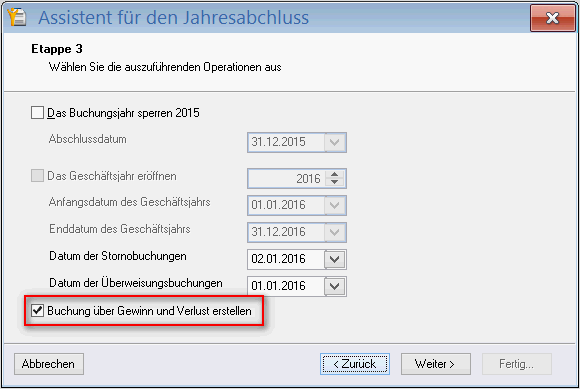Click the 'Datum der Überweisungsbuchungen' label
Viewport: 580px width, 389px height.
coord(136,283)
